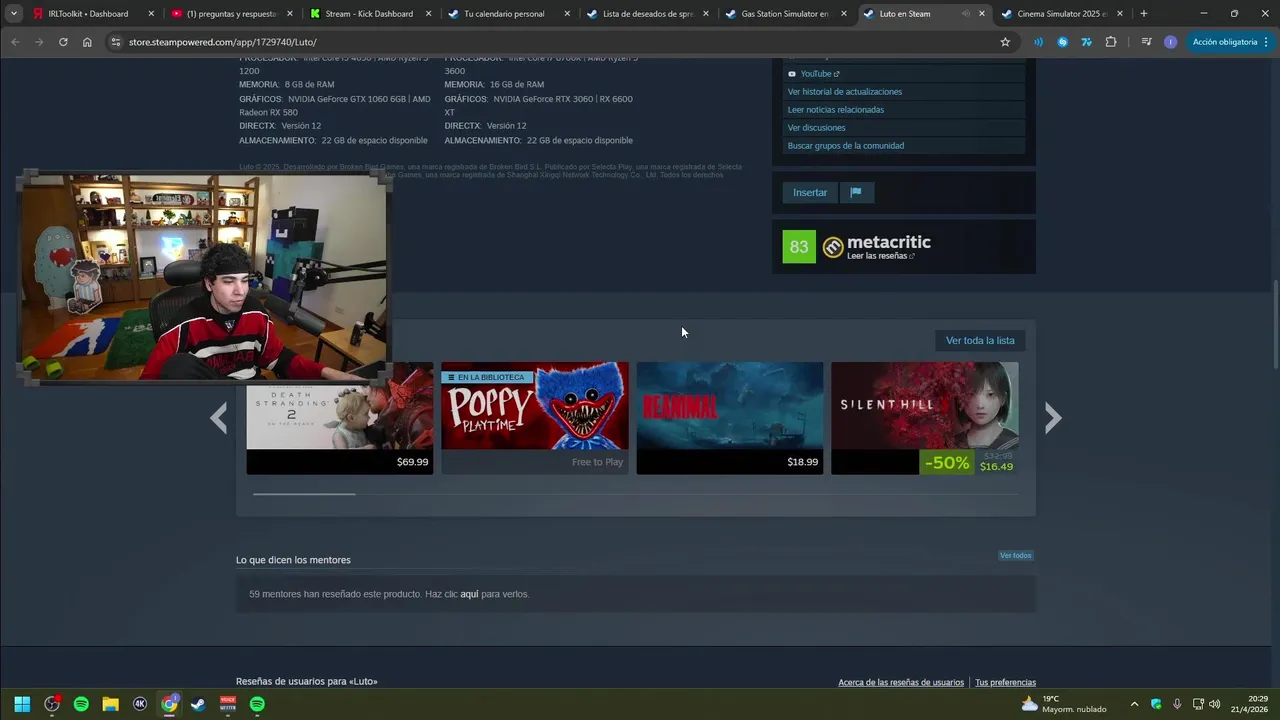Show hidden system tray icons

pyautogui.click(x=1134, y=704)
